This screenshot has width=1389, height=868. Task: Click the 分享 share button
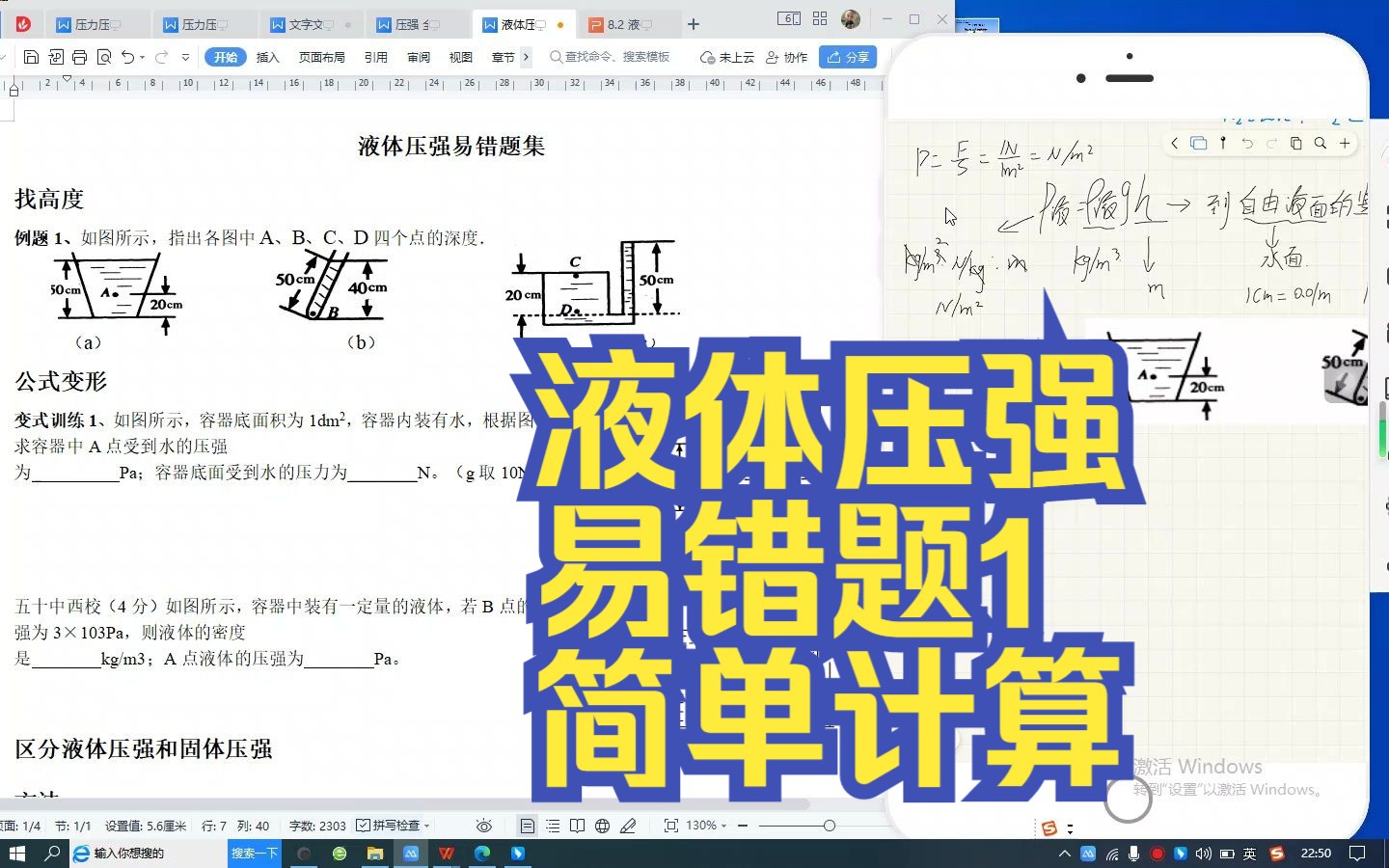click(848, 57)
